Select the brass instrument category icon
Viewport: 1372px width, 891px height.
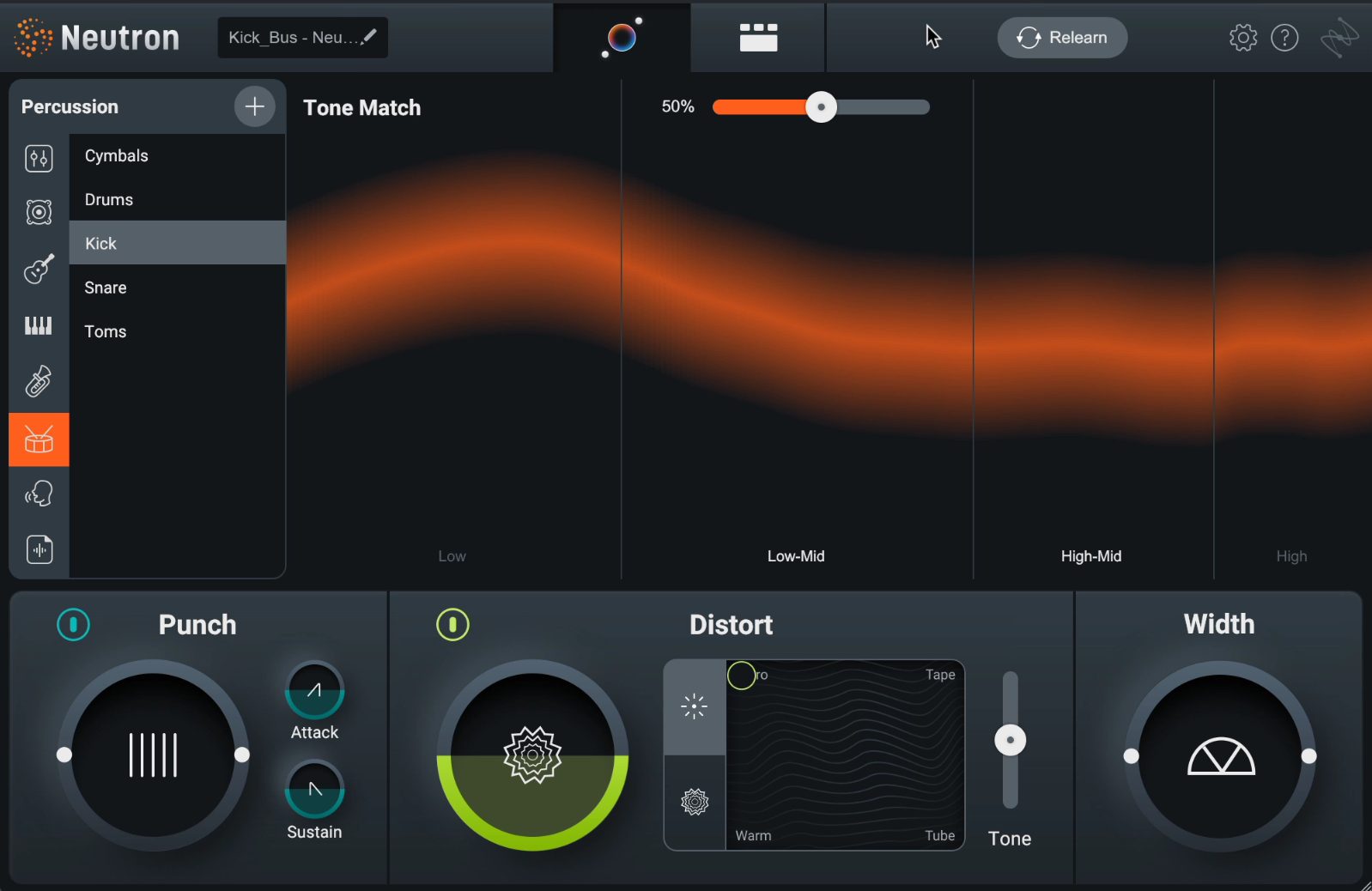point(39,381)
